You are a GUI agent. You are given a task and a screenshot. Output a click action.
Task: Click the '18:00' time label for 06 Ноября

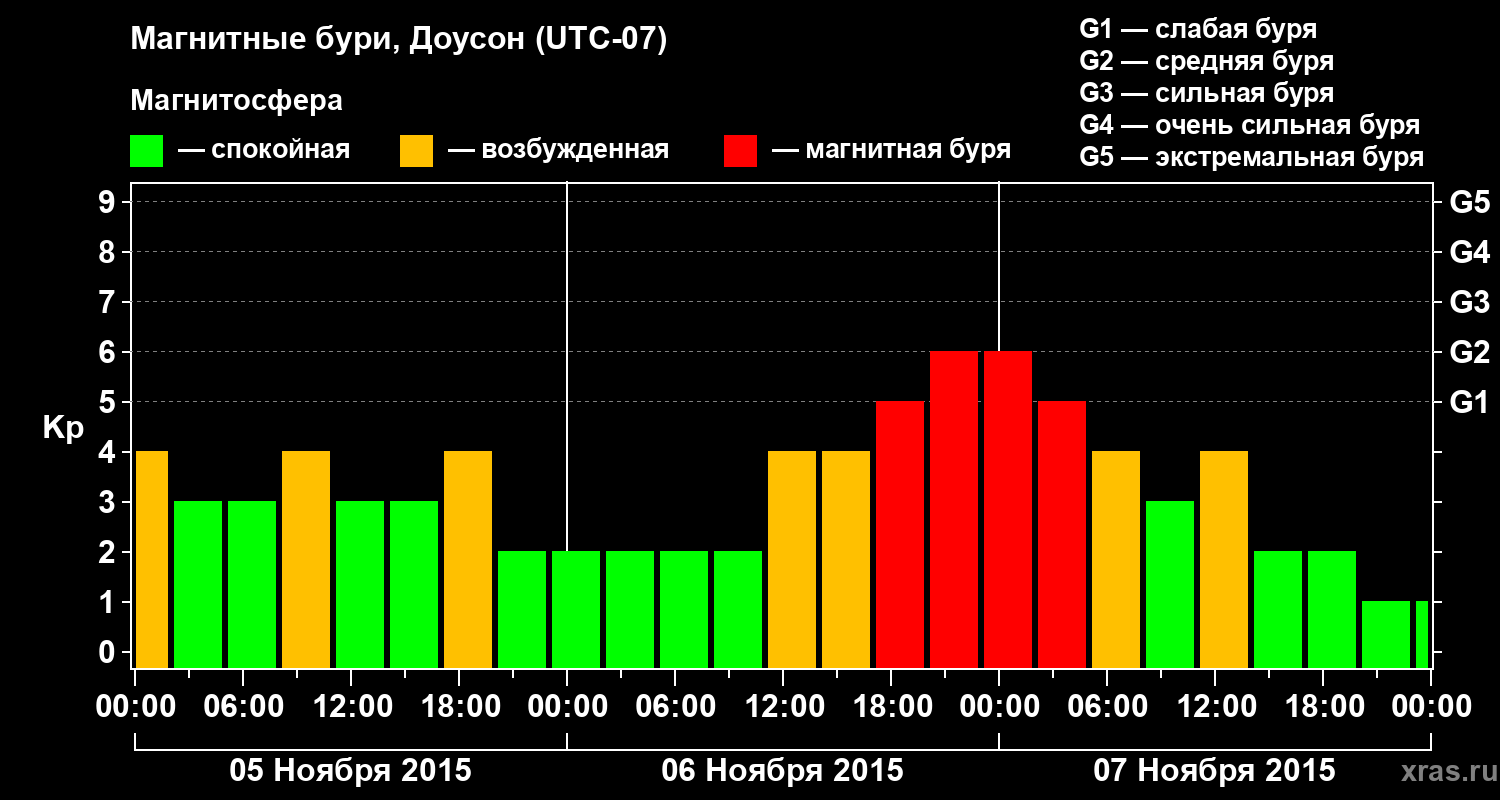pyautogui.click(x=891, y=707)
